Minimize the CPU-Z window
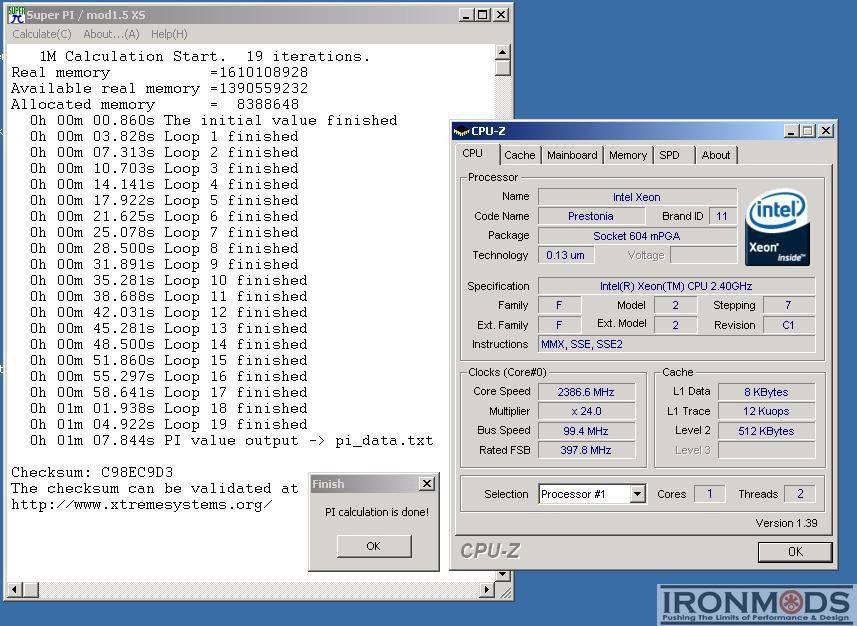 792,131
